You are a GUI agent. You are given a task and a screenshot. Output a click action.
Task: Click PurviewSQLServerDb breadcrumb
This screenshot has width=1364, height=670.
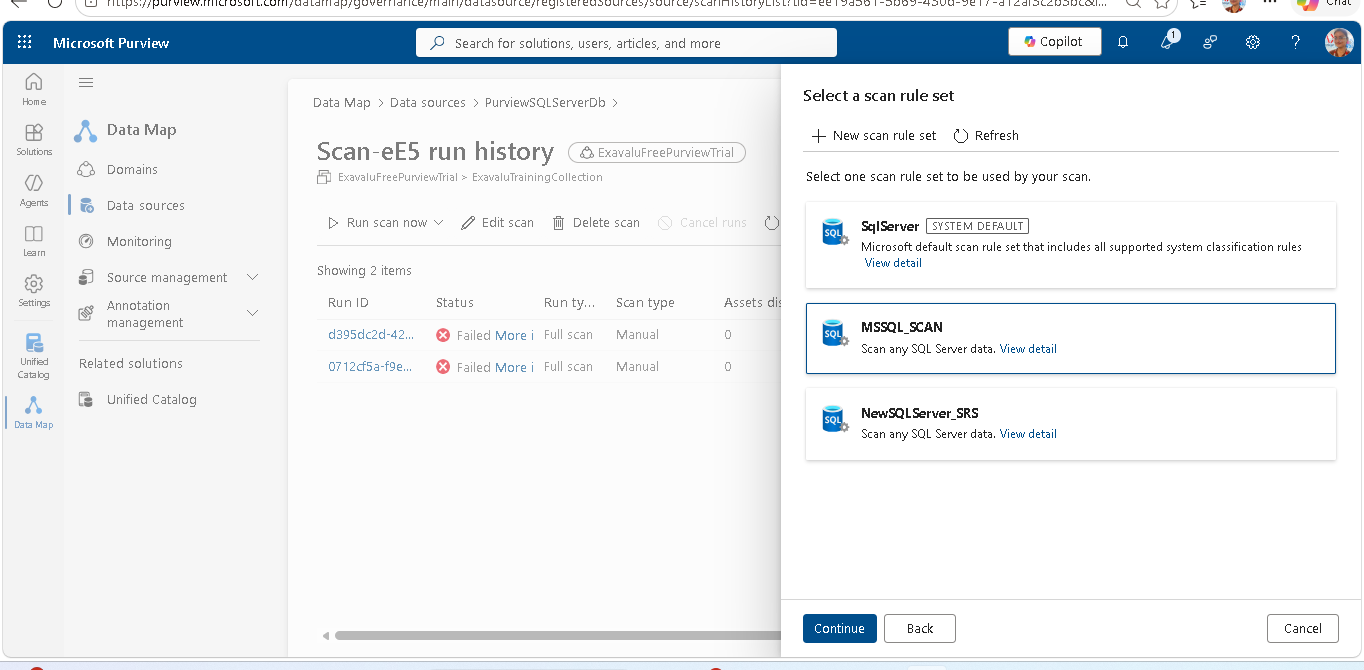click(x=545, y=102)
